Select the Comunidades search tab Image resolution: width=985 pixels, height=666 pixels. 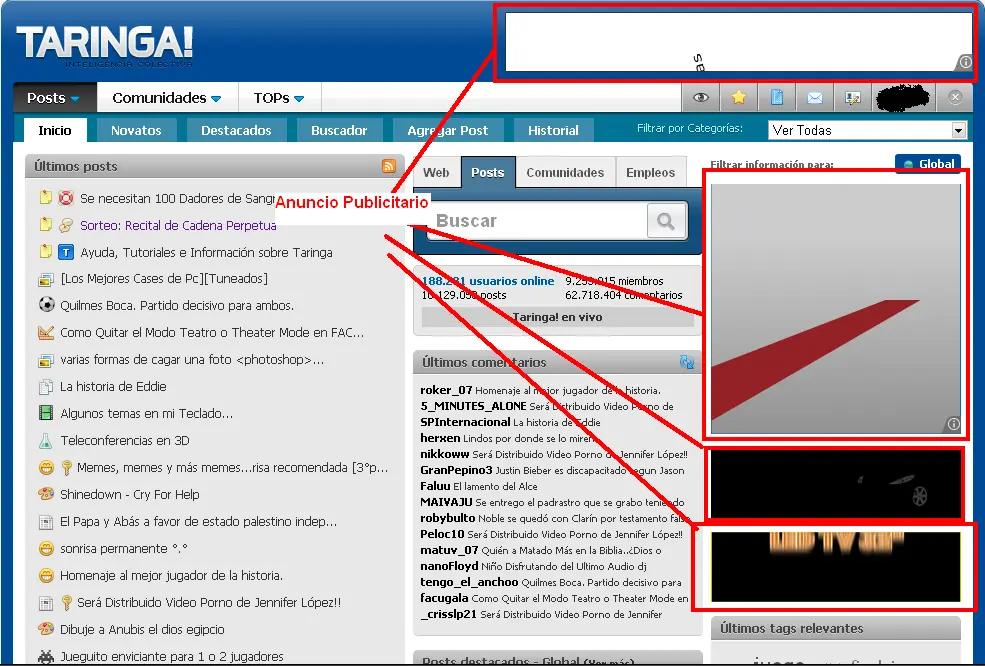(565, 172)
